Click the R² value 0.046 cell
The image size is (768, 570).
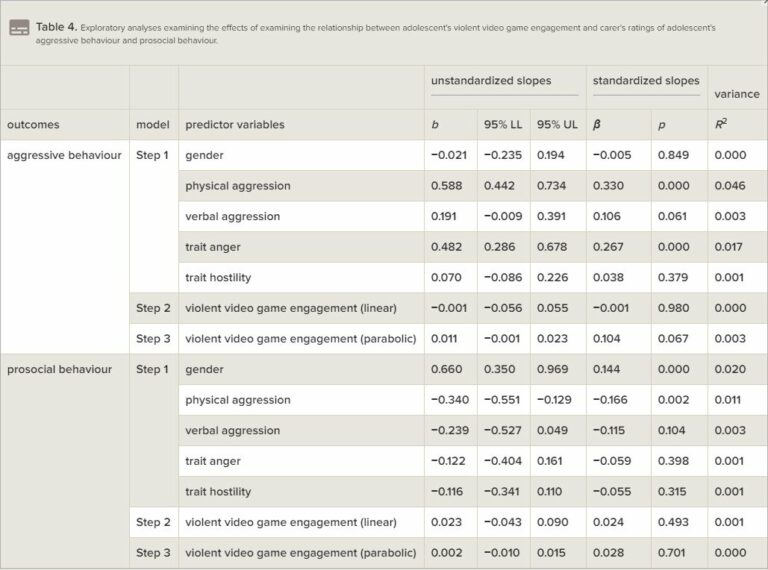[x=729, y=186]
